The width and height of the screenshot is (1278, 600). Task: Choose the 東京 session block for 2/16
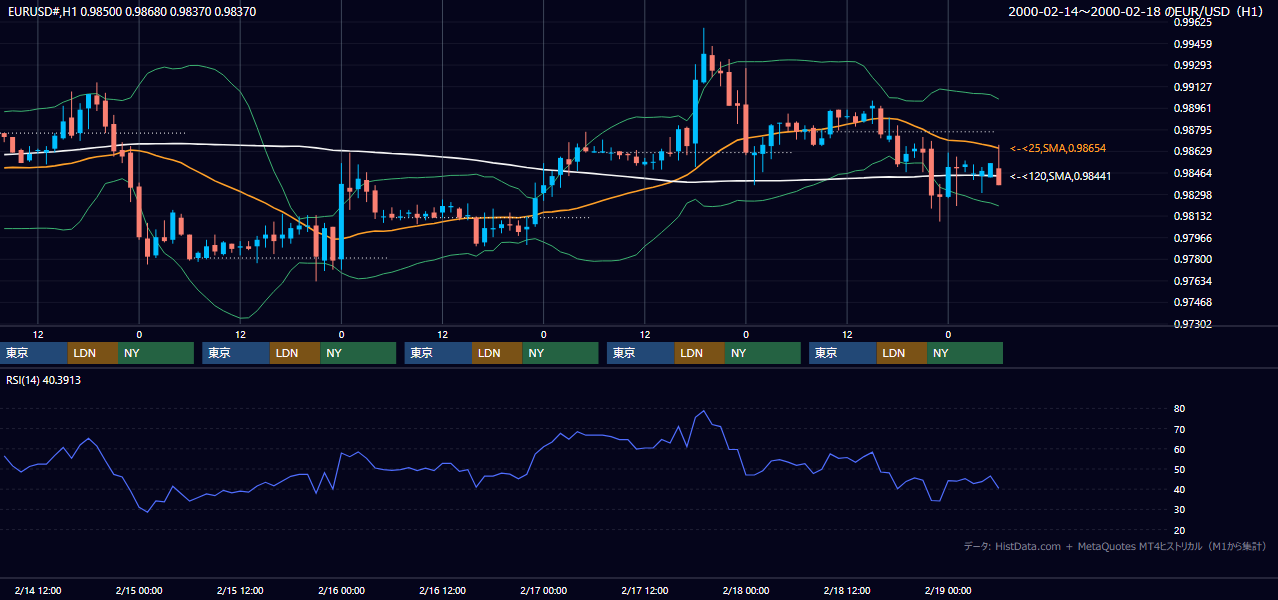pos(439,353)
